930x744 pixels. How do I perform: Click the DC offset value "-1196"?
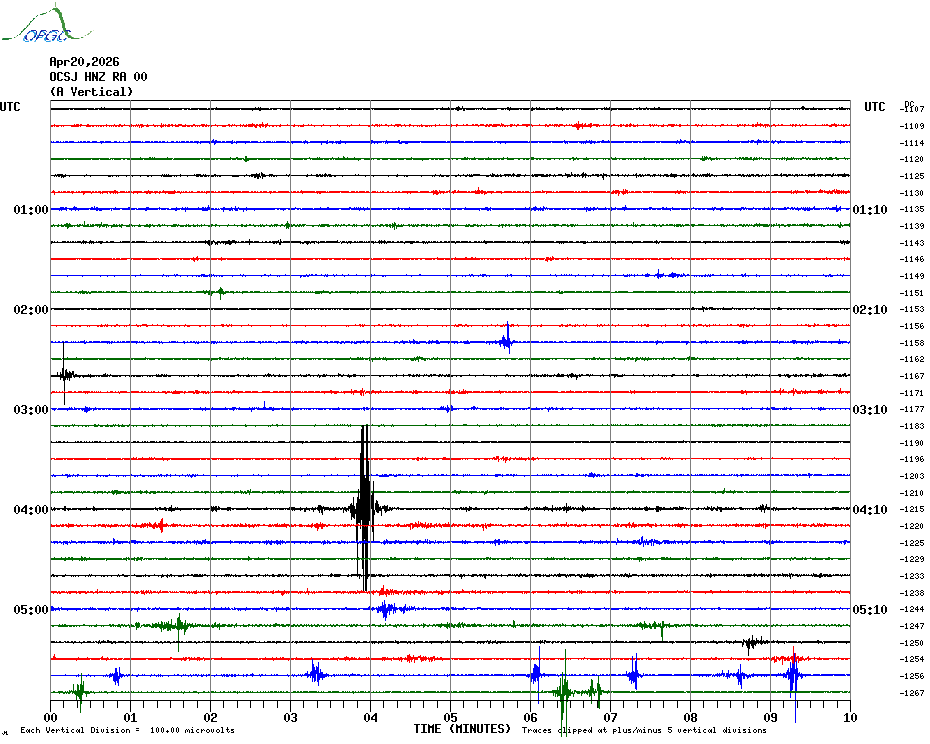[x=912, y=459]
